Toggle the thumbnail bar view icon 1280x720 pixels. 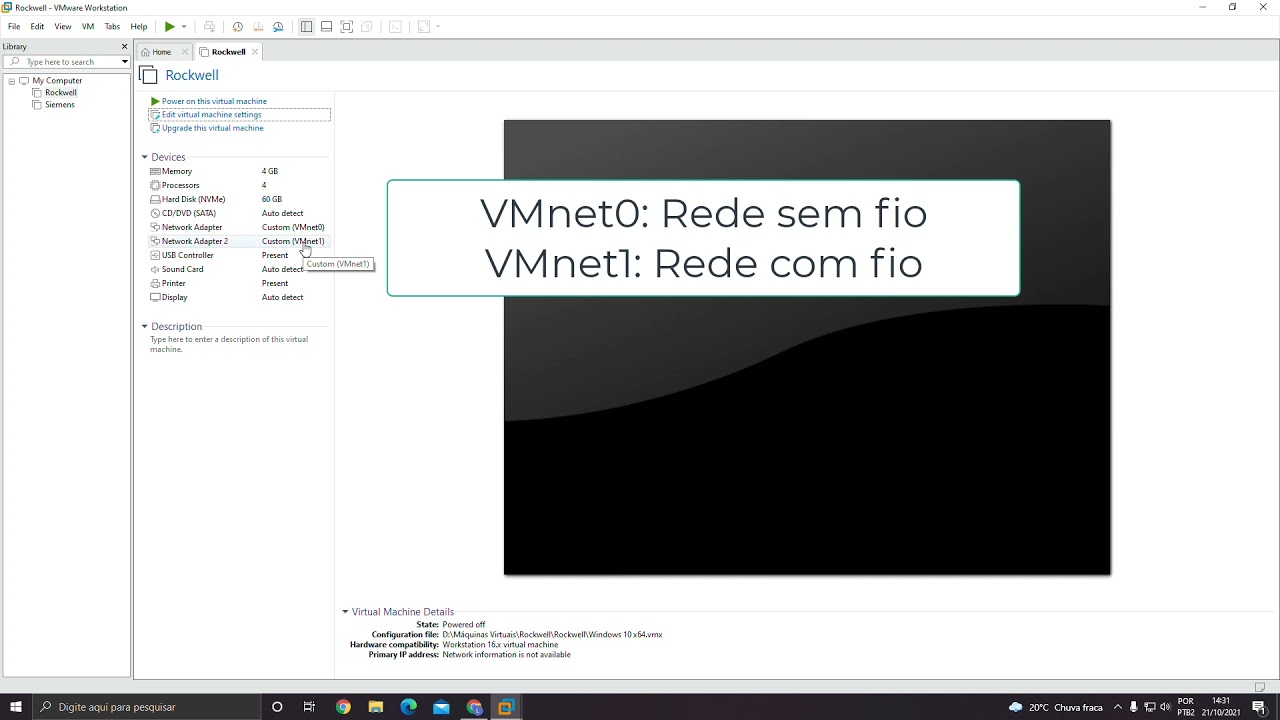[x=326, y=27]
